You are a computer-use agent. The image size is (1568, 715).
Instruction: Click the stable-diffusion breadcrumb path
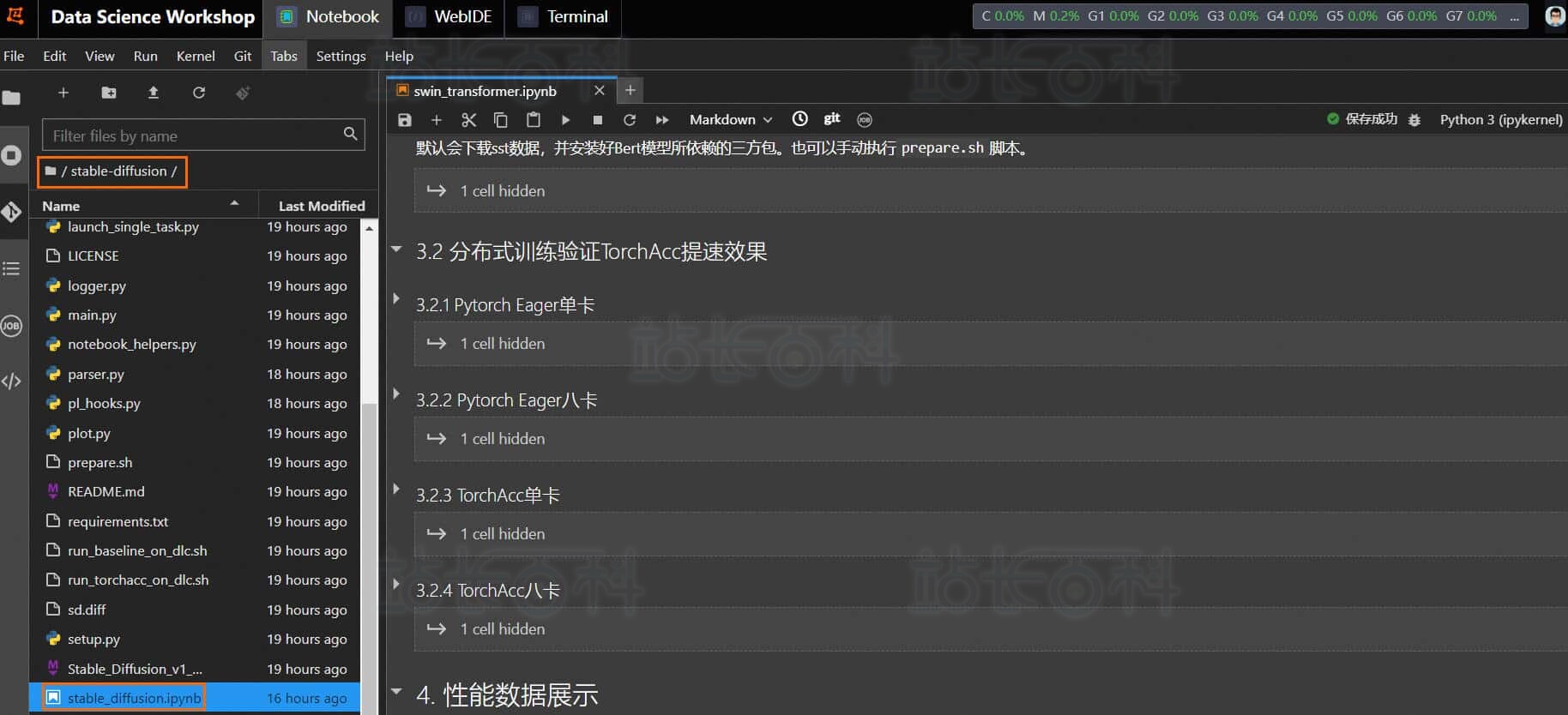pyautogui.click(x=118, y=171)
